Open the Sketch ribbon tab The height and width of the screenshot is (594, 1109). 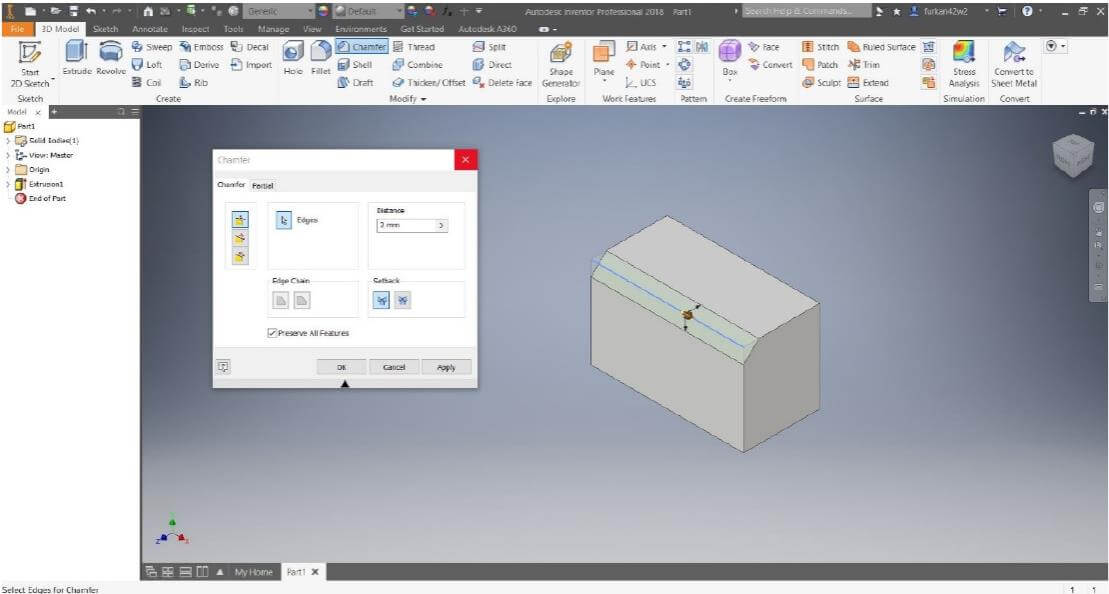(105, 29)
